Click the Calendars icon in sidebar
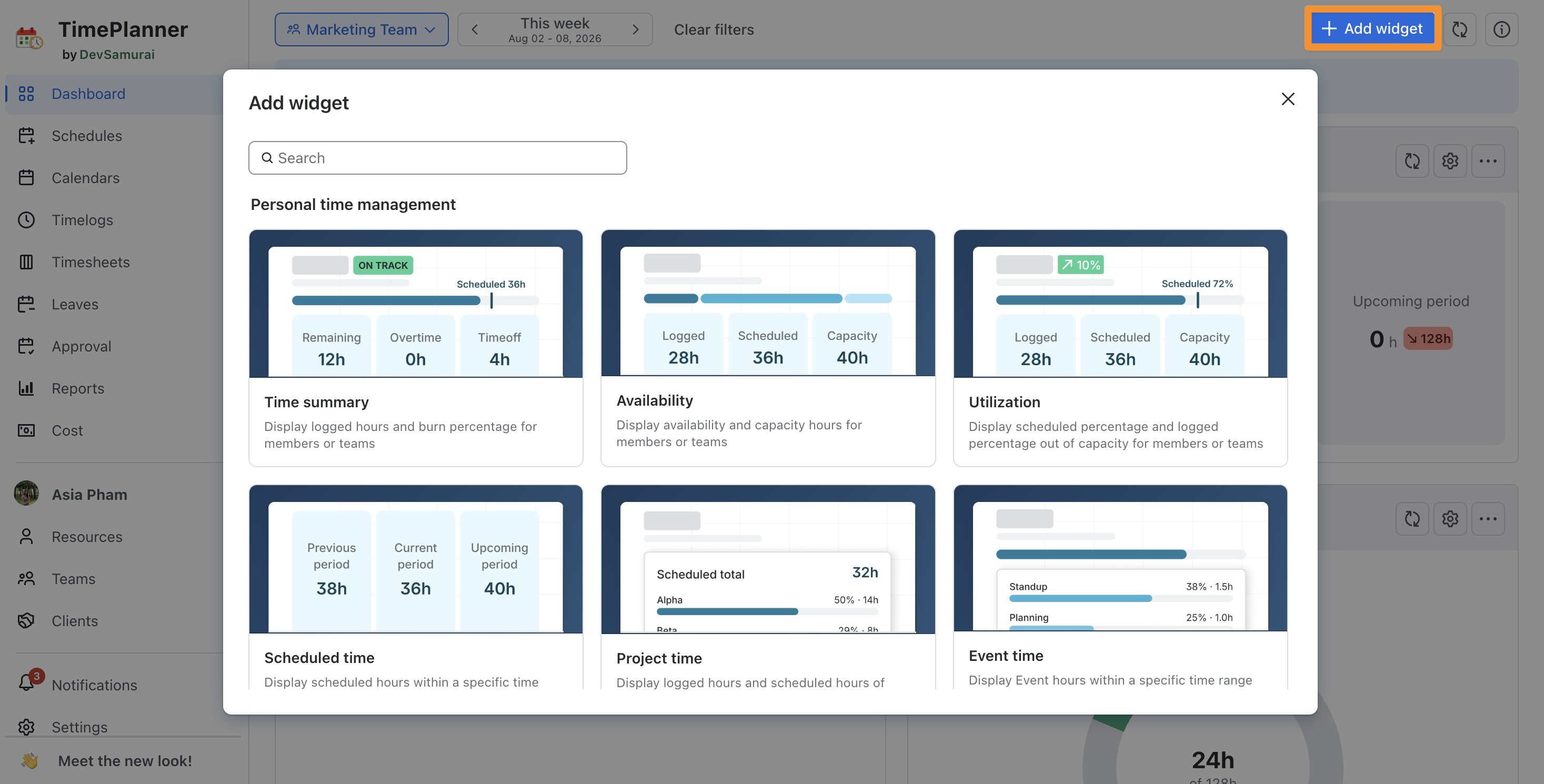1544x784 pixels. tap(26, 177)
